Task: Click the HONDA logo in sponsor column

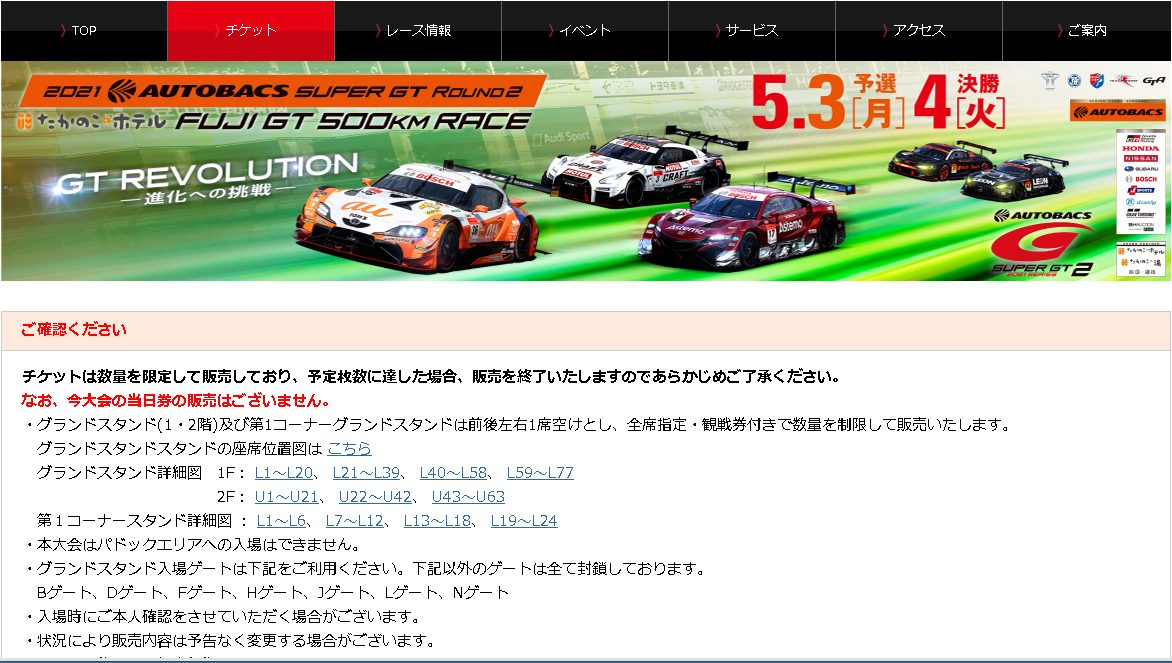Action: (1141, 148)
